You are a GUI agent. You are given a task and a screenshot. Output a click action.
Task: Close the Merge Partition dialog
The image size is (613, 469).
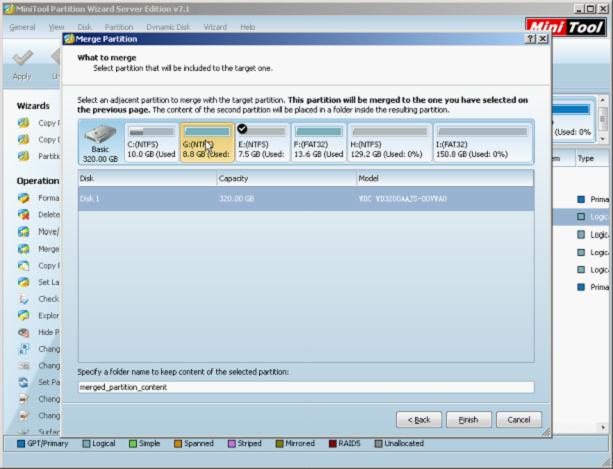[543, 39]
